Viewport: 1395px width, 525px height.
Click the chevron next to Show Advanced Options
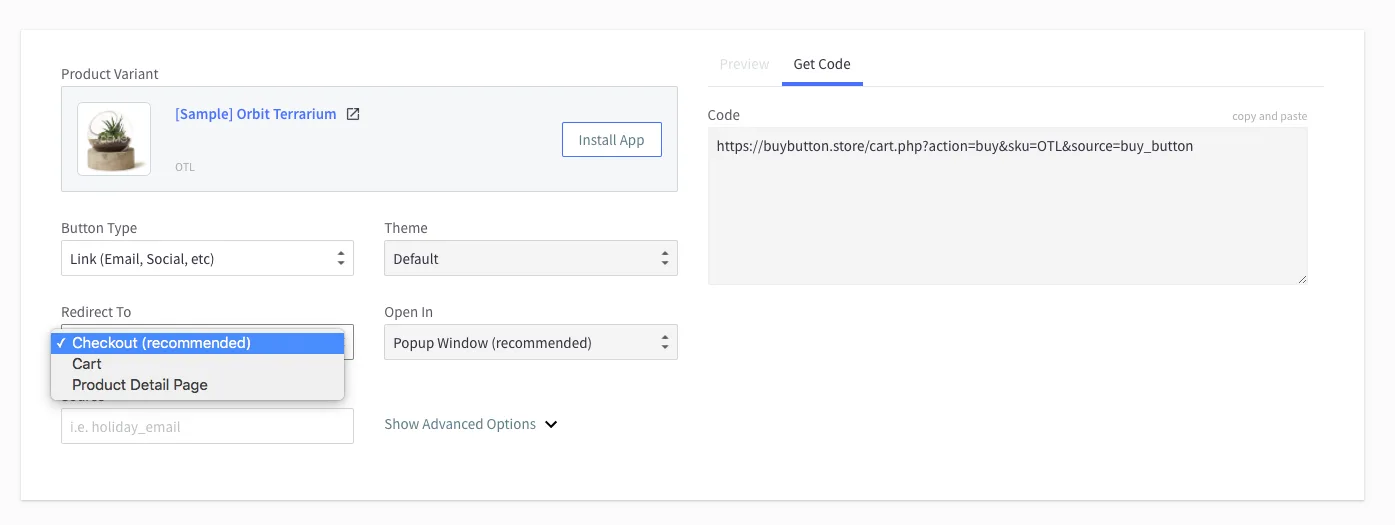(x=551, y=424)
